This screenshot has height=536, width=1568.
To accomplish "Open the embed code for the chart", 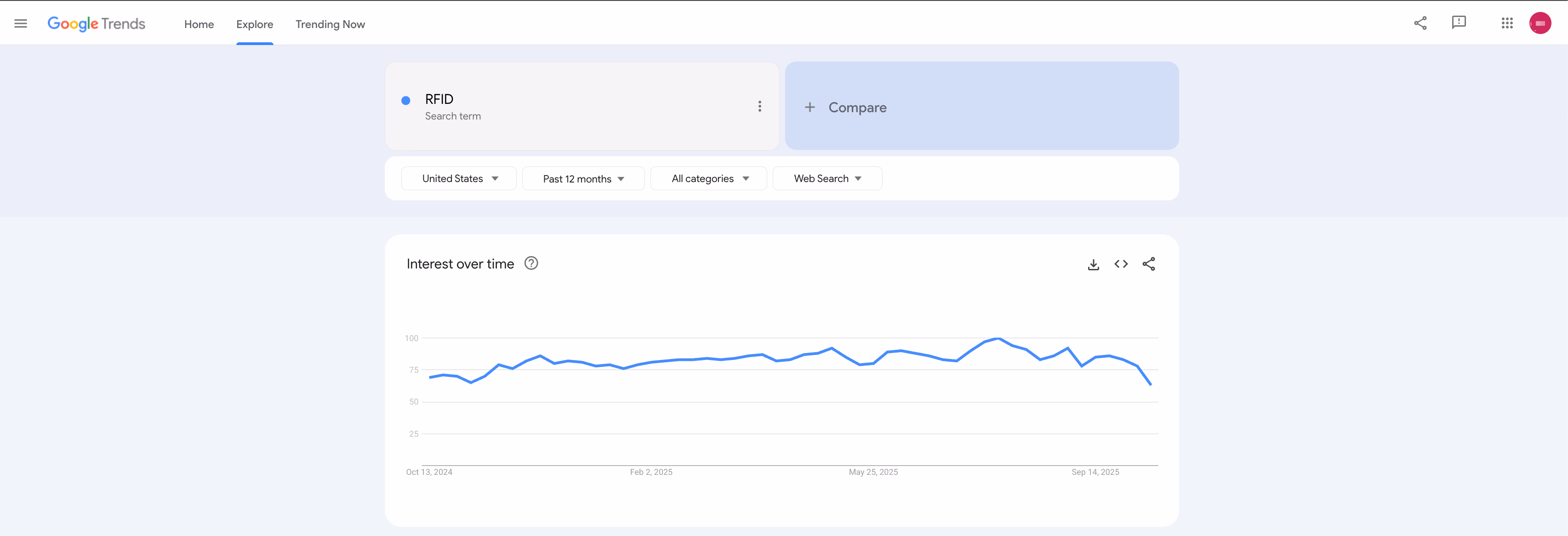I will pyautogui.click(x=1121, y=264).
